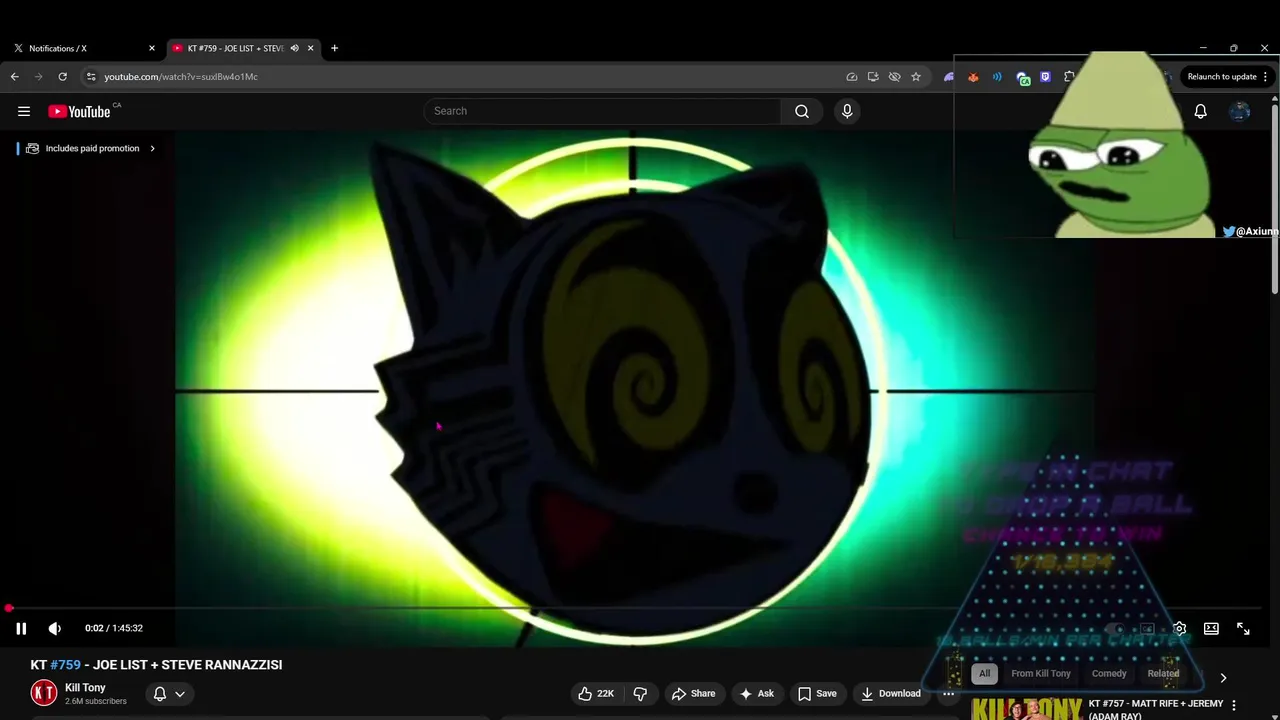Mute the video volume
This screenshot has width=1280, height=720.
pos(55,628)
